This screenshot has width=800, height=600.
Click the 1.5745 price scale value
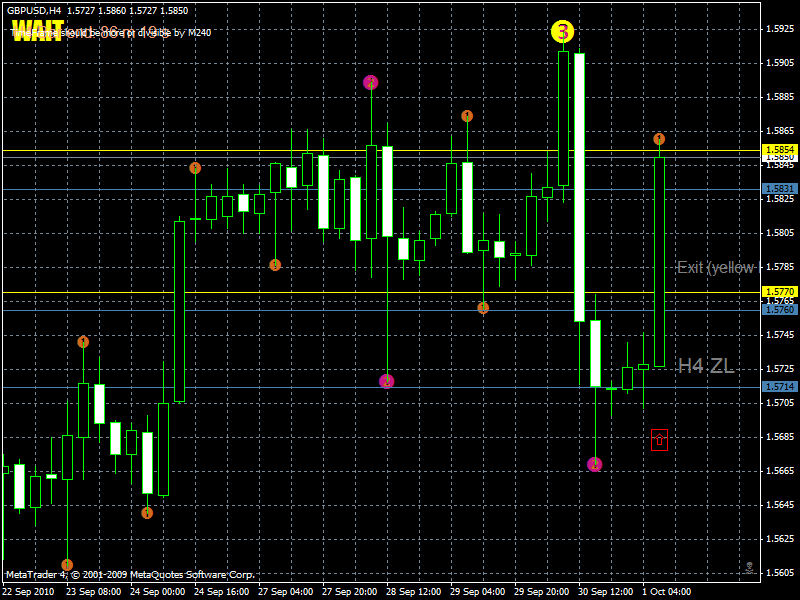coord(780,335)
